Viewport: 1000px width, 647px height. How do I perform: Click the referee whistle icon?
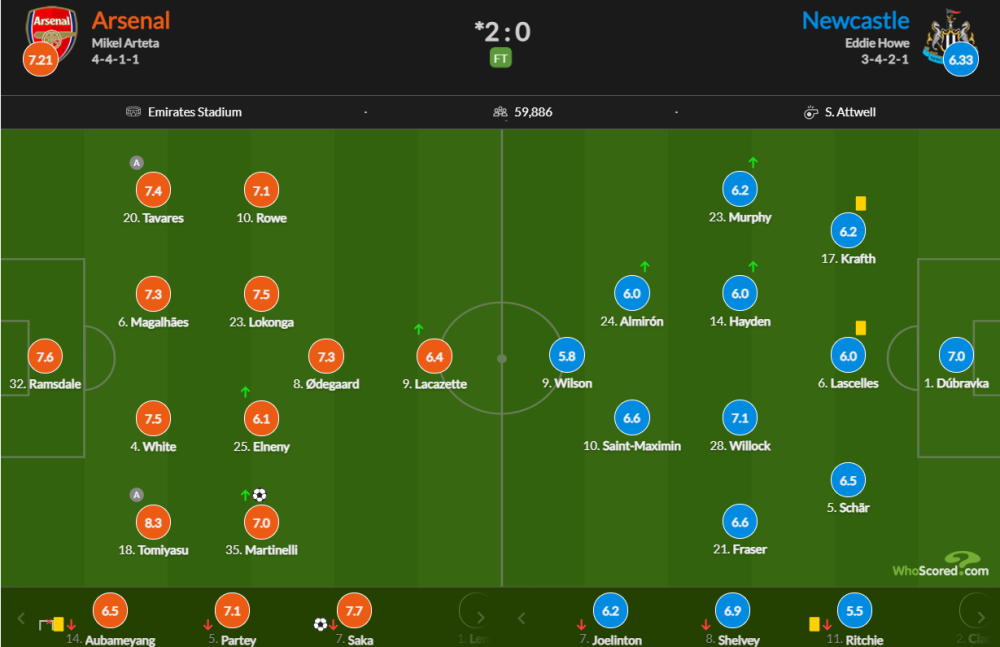[x=811, y=112]
